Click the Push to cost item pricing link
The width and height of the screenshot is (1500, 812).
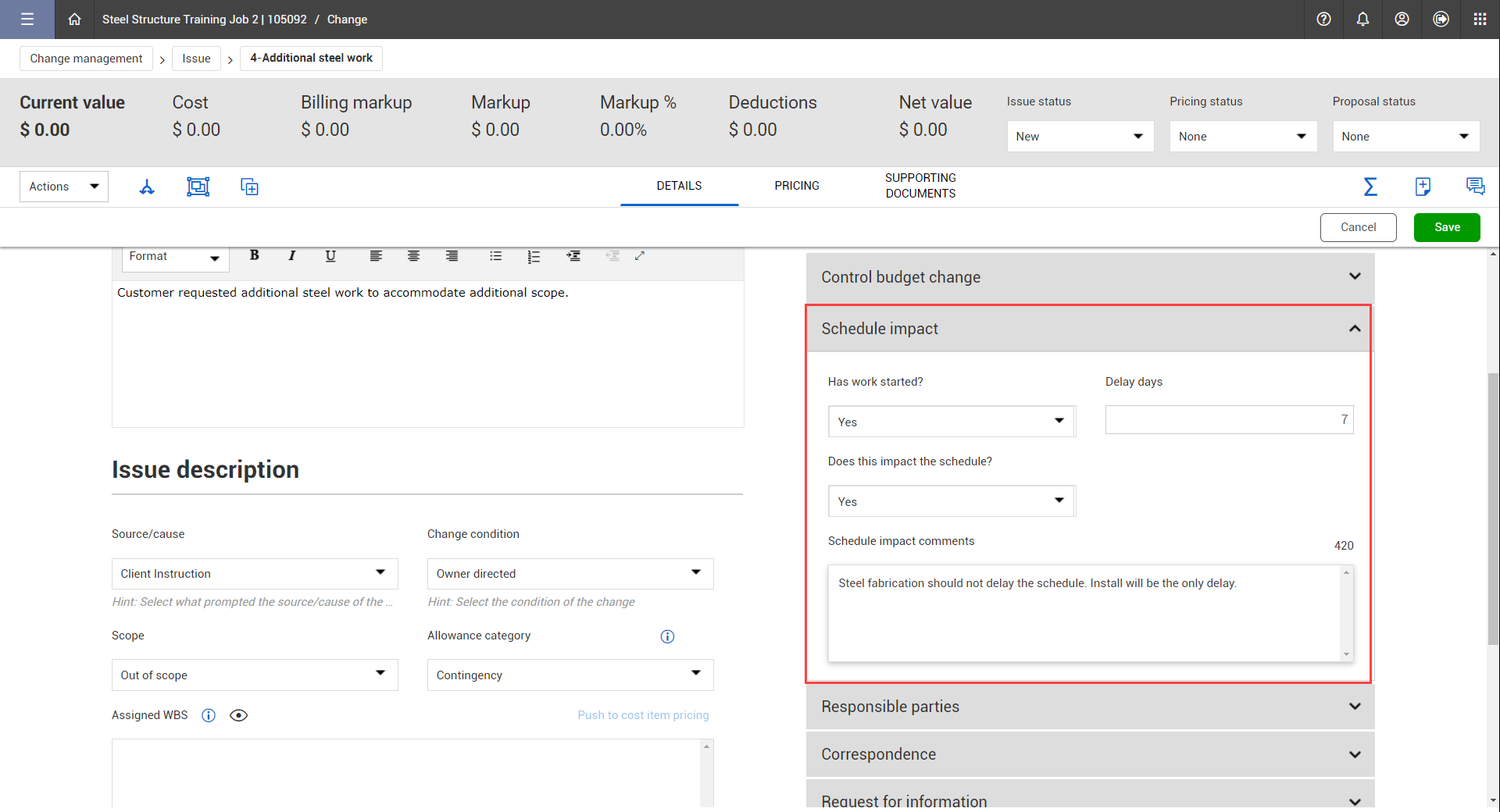pyautogui.click(x=643, y=715)
